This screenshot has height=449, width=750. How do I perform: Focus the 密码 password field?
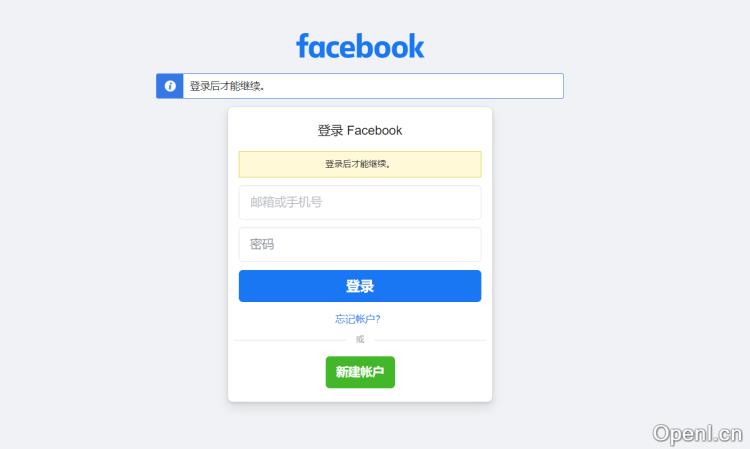point(360,244)
